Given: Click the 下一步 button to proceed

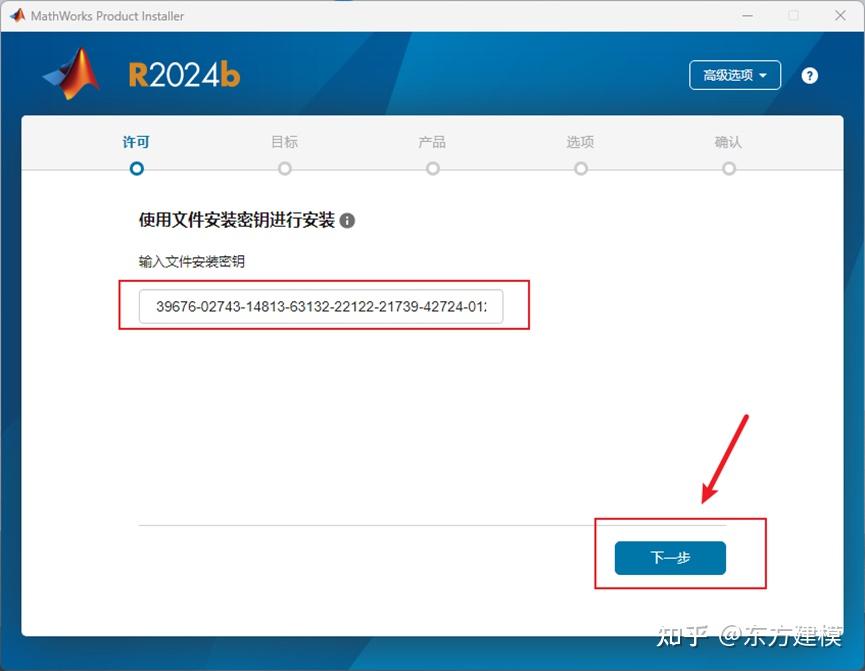Looking at the screenshot, I should coord(669,558).
